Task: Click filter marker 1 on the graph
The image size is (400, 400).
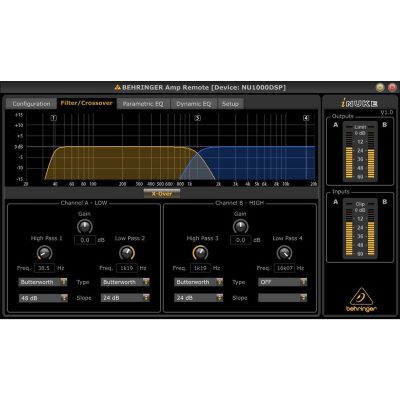Action: point(54,118)
